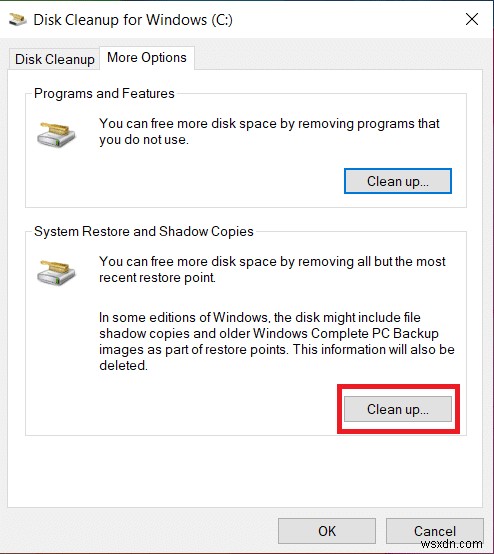Close the Disk Cleanup dialog window
Viewport: 494px width, 554px height.
[472, 19]
